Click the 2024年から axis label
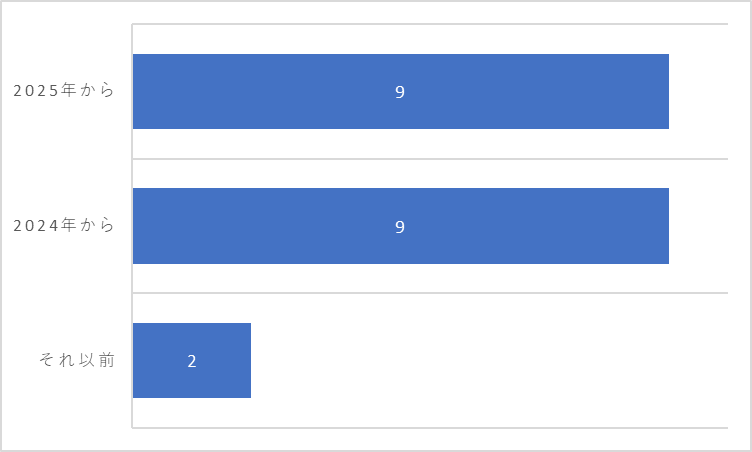Viewport: 752px width, 452px height. click(x=64, y=225)
